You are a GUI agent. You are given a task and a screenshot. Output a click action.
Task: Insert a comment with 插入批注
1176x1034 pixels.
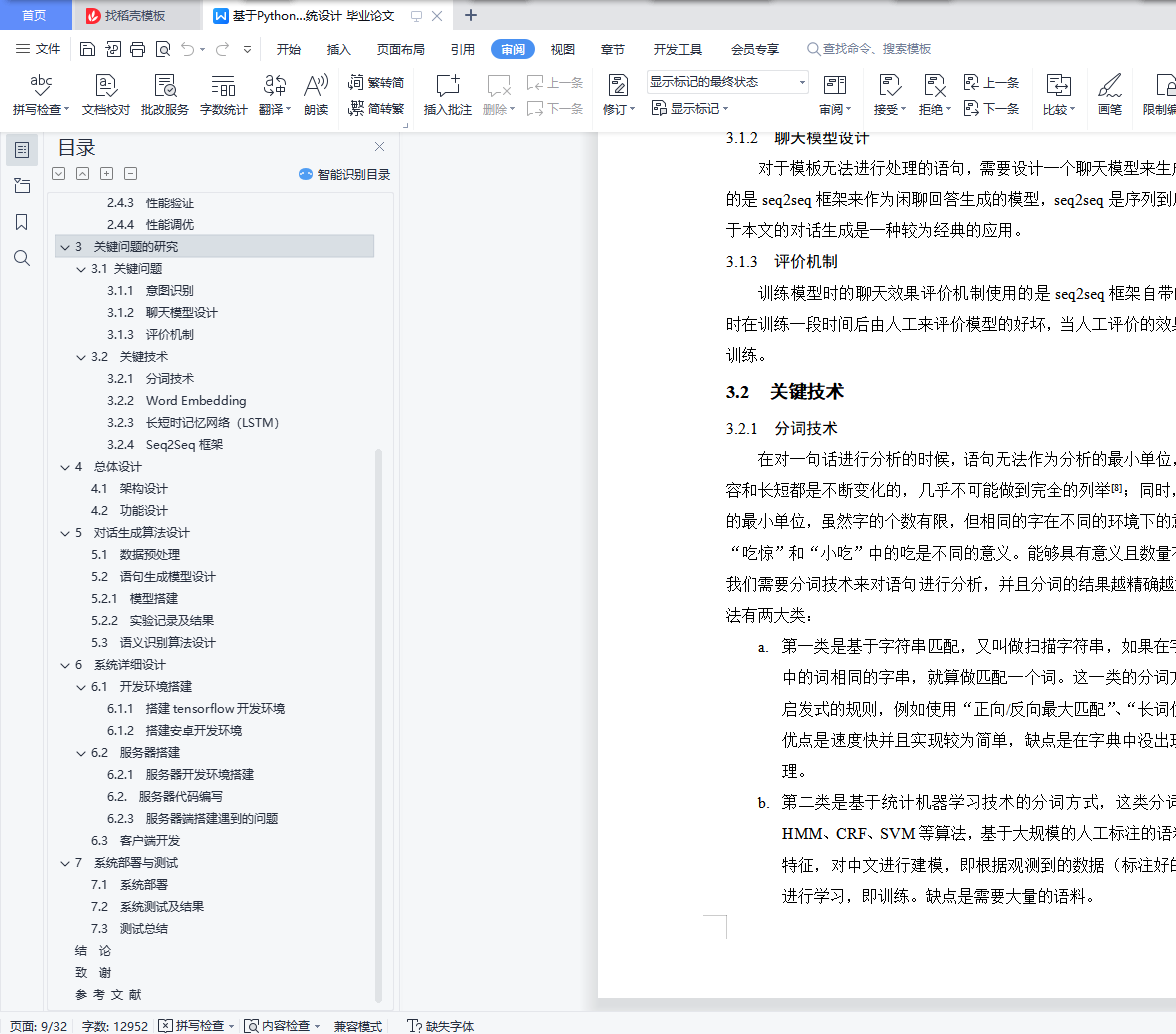448,94
